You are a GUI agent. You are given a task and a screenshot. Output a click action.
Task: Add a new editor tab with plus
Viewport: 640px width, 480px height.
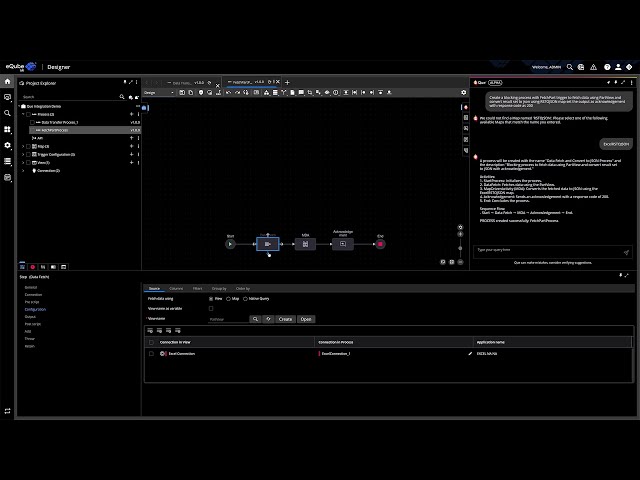(x=287, y=82)
